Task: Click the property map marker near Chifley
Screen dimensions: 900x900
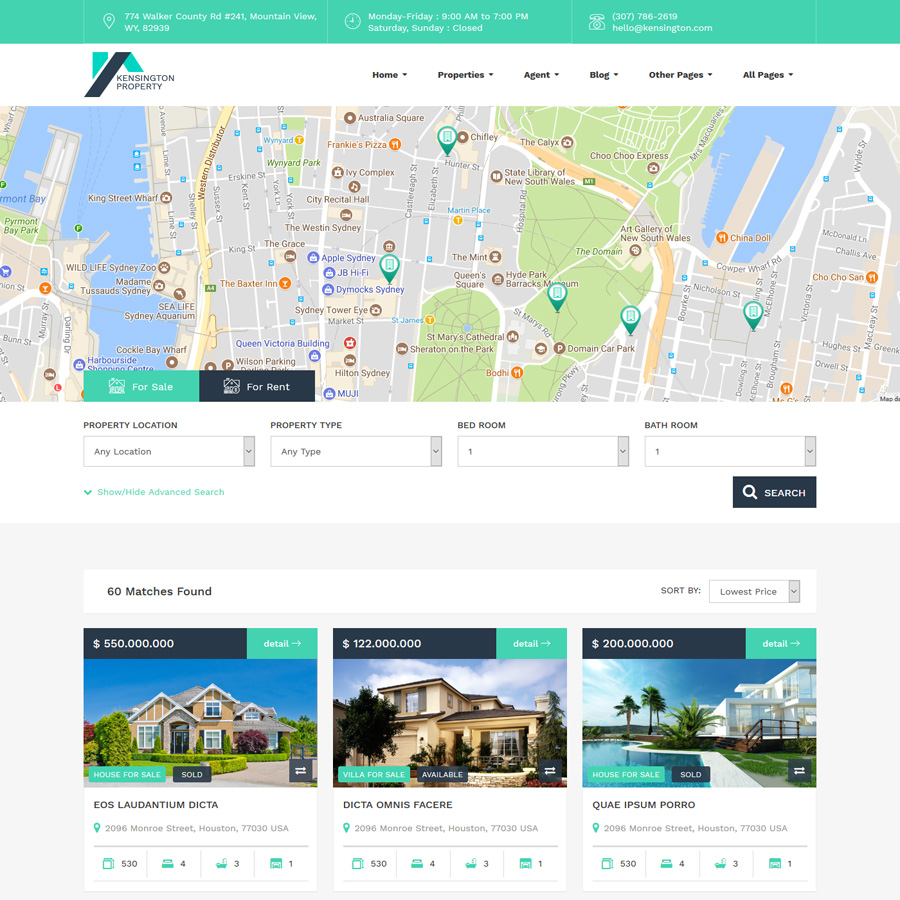Action: pyautogui.click(x=447, y=139)
